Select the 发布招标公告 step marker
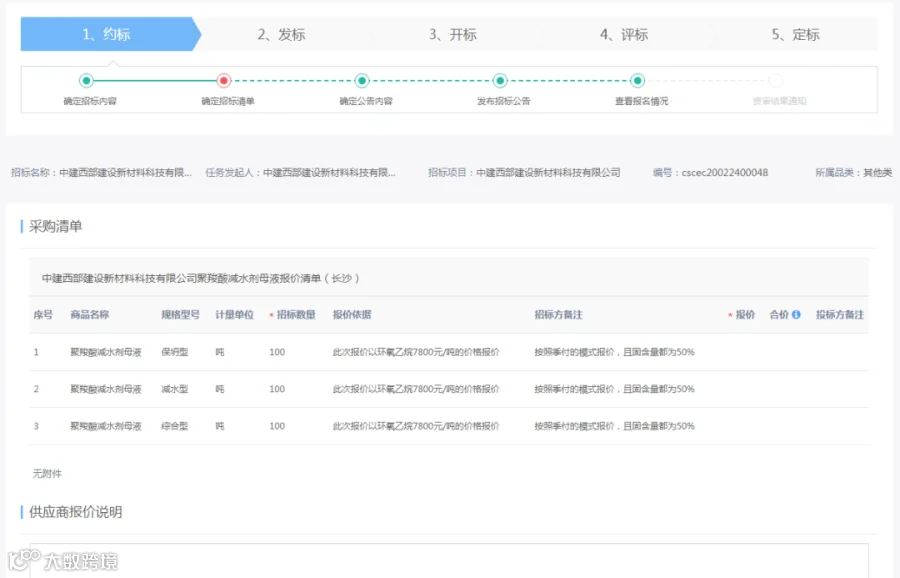 pos(500,80)
